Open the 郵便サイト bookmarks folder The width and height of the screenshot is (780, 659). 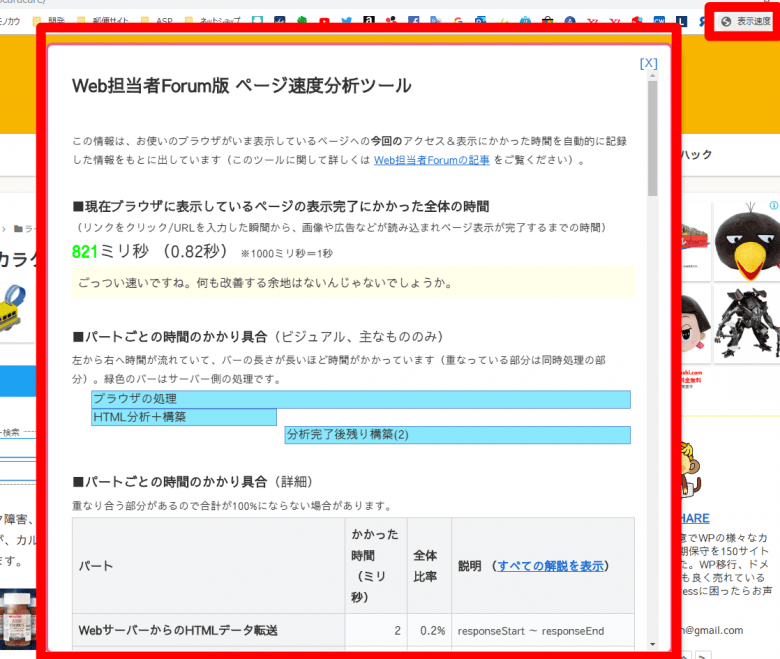pyautogui.click(x=103, y=21)
